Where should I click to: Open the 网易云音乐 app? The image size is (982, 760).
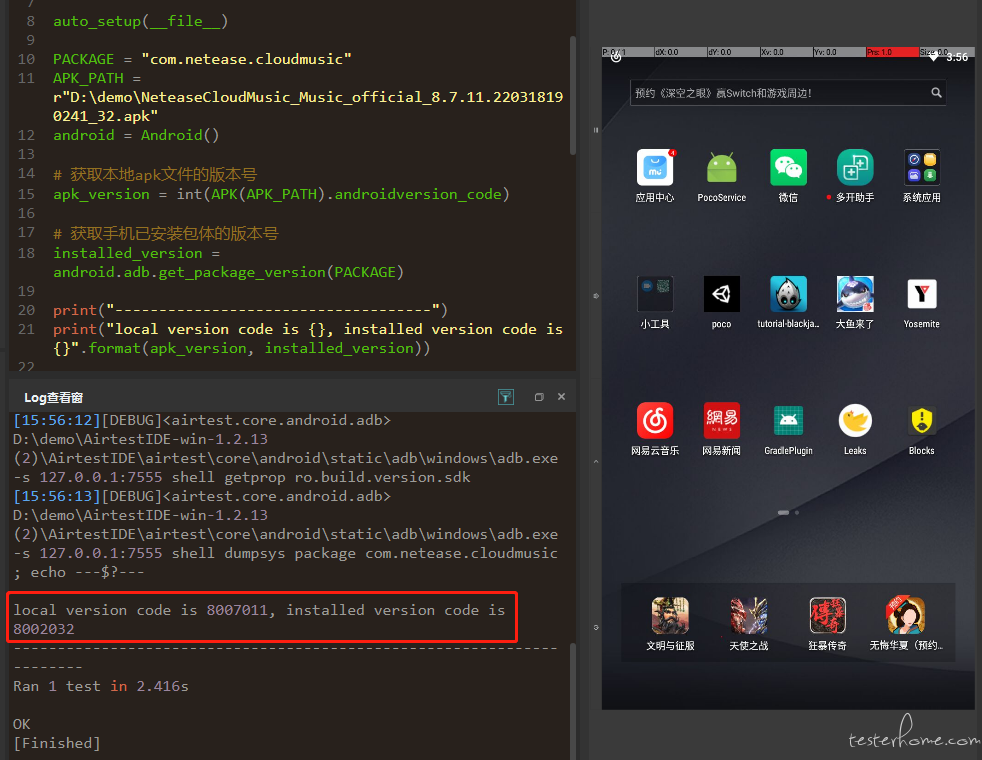point(654,420)
